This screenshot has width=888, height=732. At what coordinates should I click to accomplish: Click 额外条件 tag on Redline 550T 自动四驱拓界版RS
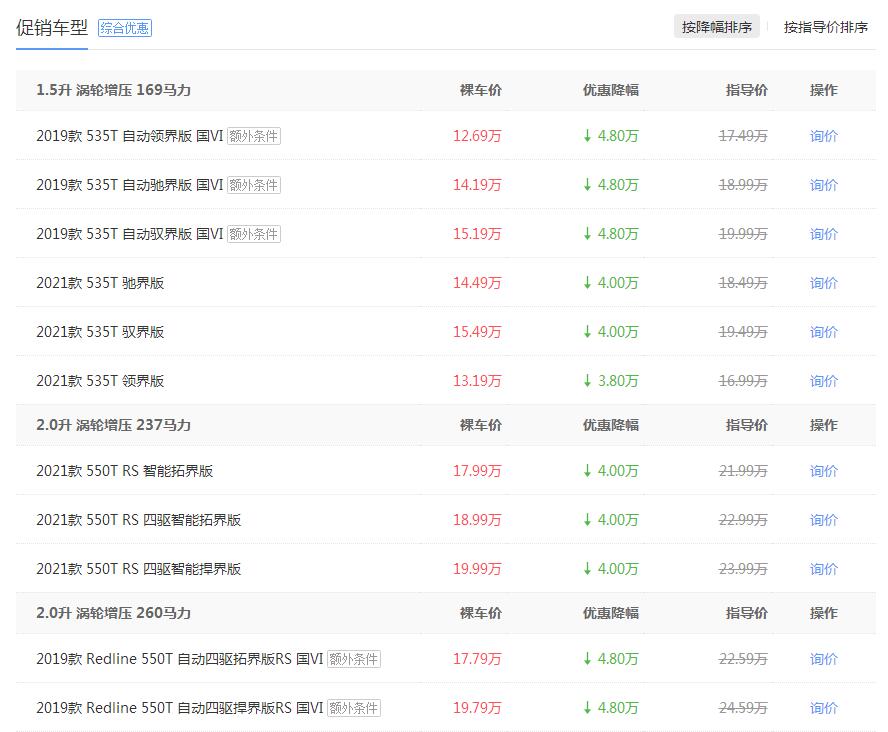click(354, 659)
